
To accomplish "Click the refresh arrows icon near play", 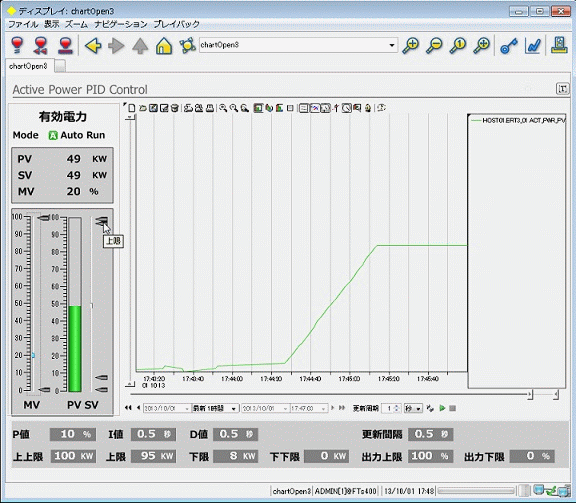I will tap(430, 408).
